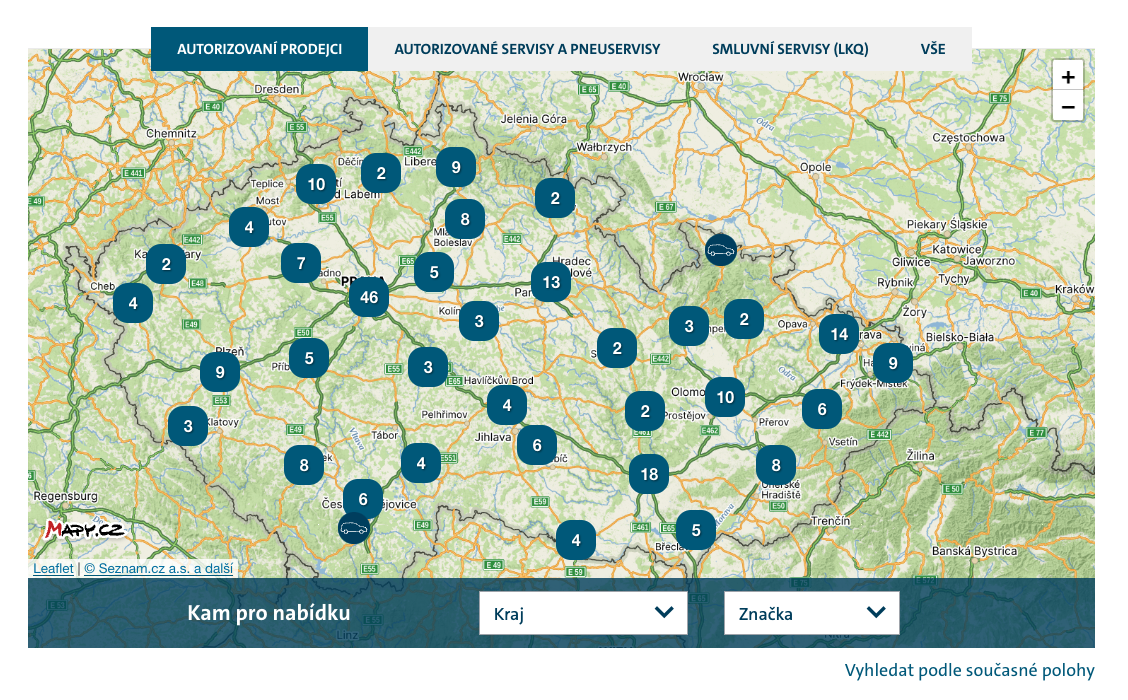Screen dimensions: 1128x700
Task: Open the 2-dealer cluster near Děčín
Action: tap(381, 173)
